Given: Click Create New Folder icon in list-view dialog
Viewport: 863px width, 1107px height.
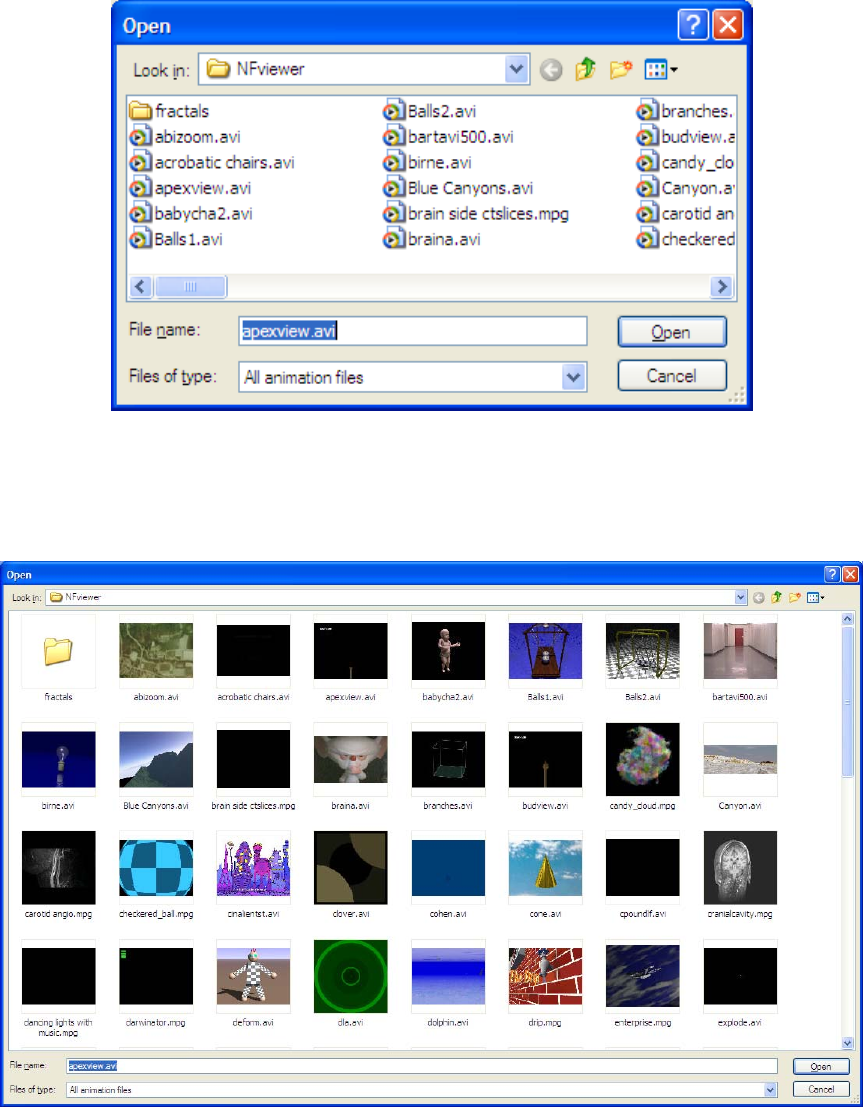Looking at the screenshot, I should [620, 70].
